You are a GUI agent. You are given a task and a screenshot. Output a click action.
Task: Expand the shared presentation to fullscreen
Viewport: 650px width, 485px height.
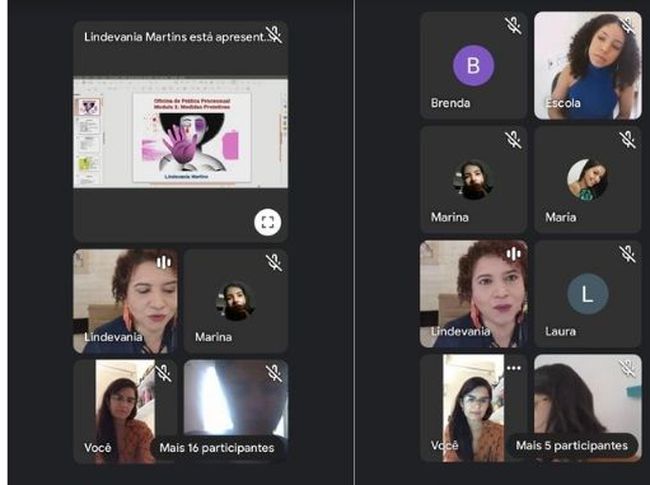point(267,222)
